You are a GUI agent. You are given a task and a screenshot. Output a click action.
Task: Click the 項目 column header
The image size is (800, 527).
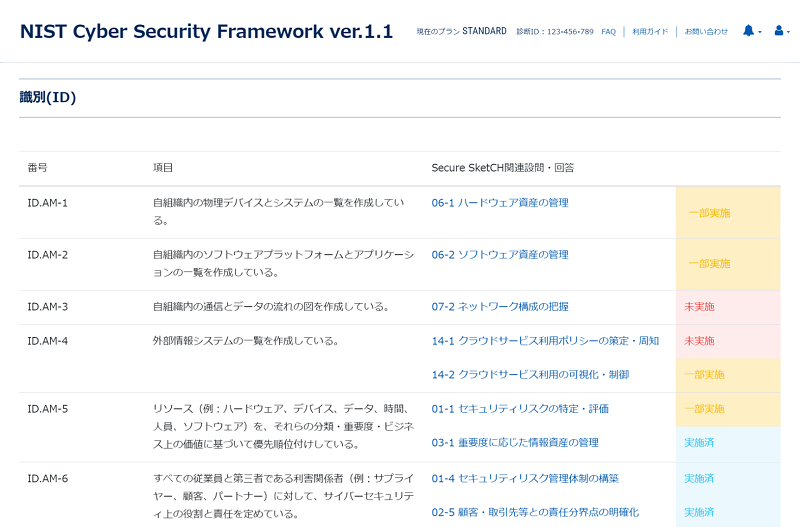coord(163,168)
